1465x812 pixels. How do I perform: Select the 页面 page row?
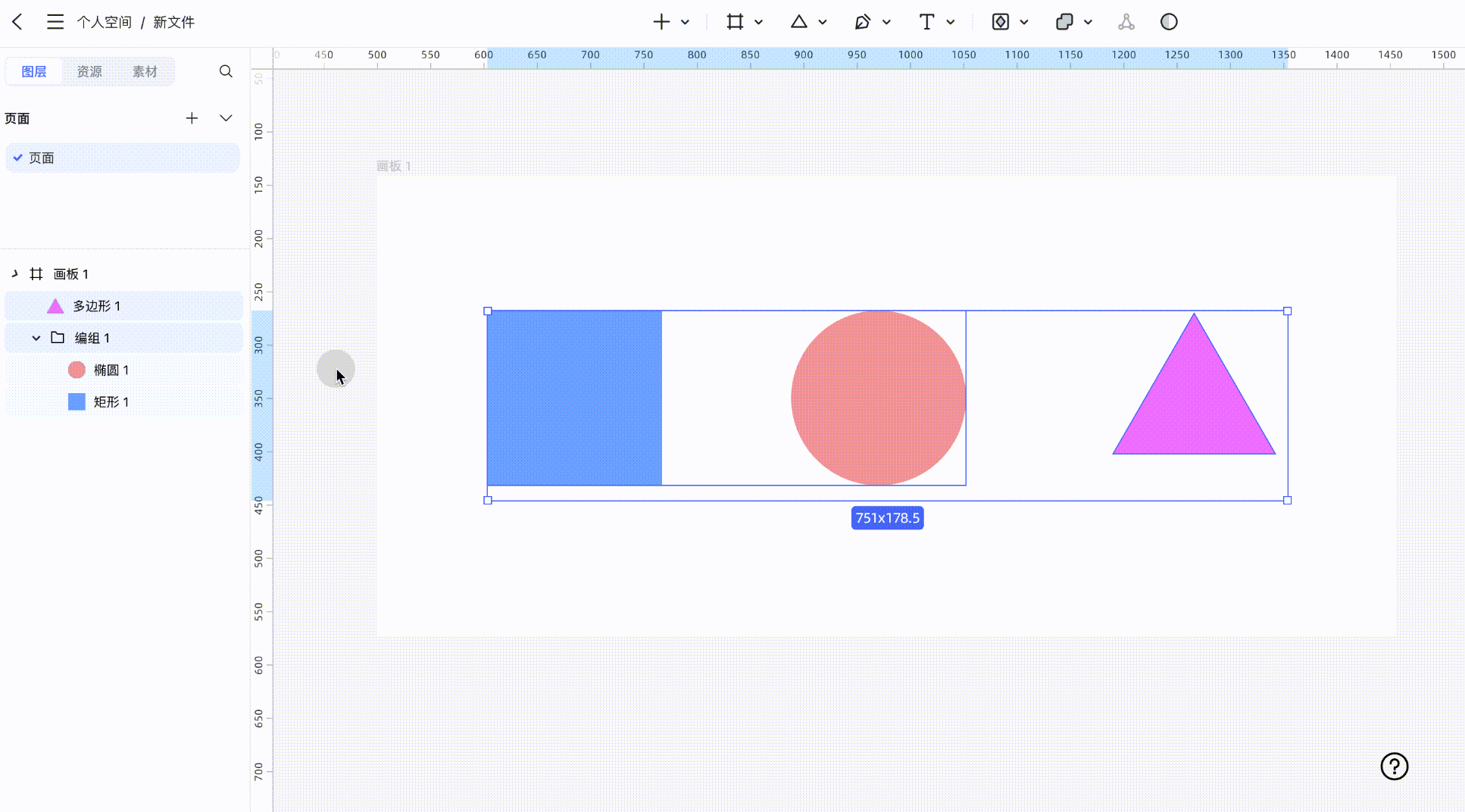tap(123, 158)
